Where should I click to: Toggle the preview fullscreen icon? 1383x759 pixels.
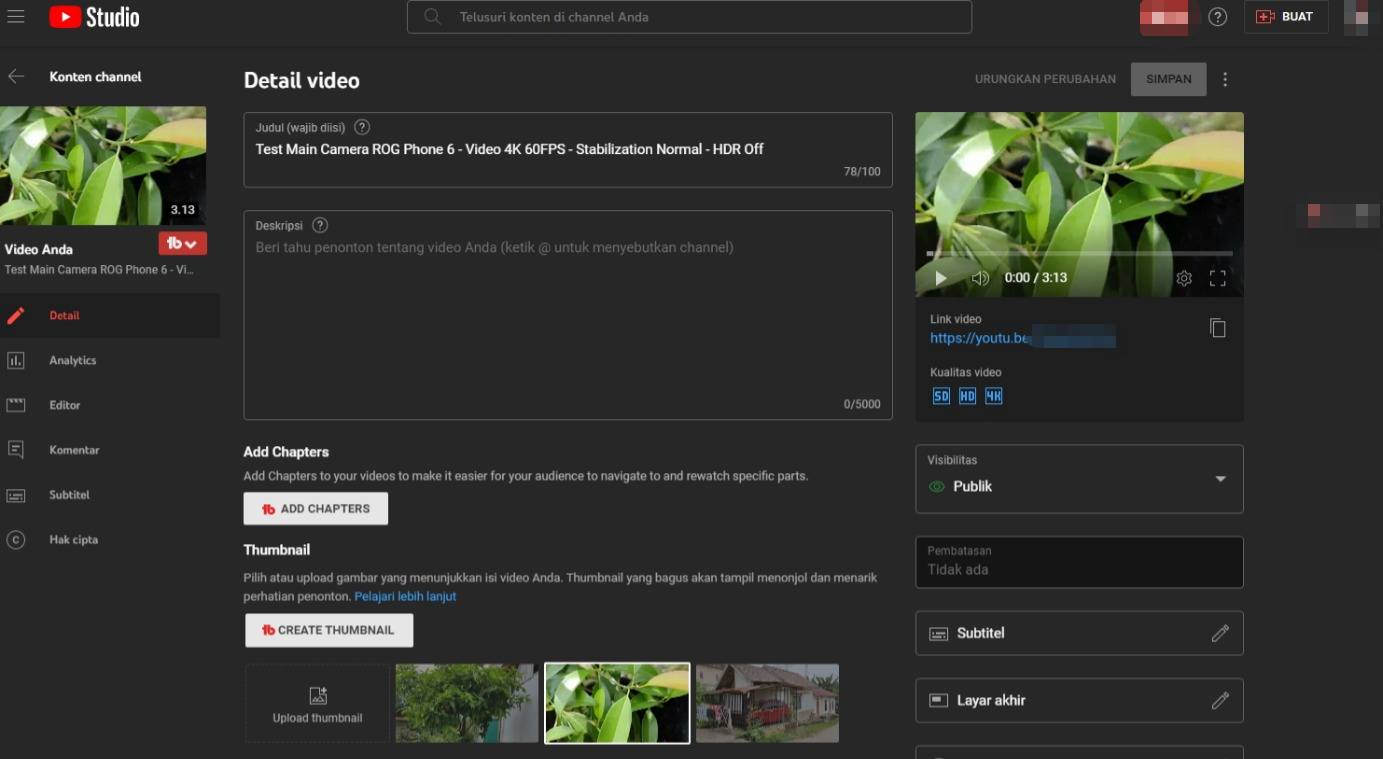[1217, 278]
